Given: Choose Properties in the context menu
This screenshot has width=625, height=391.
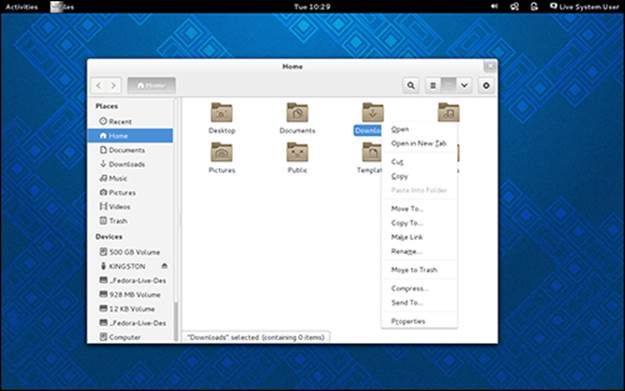Looking at the screenshot, I should tap(419, 321).
